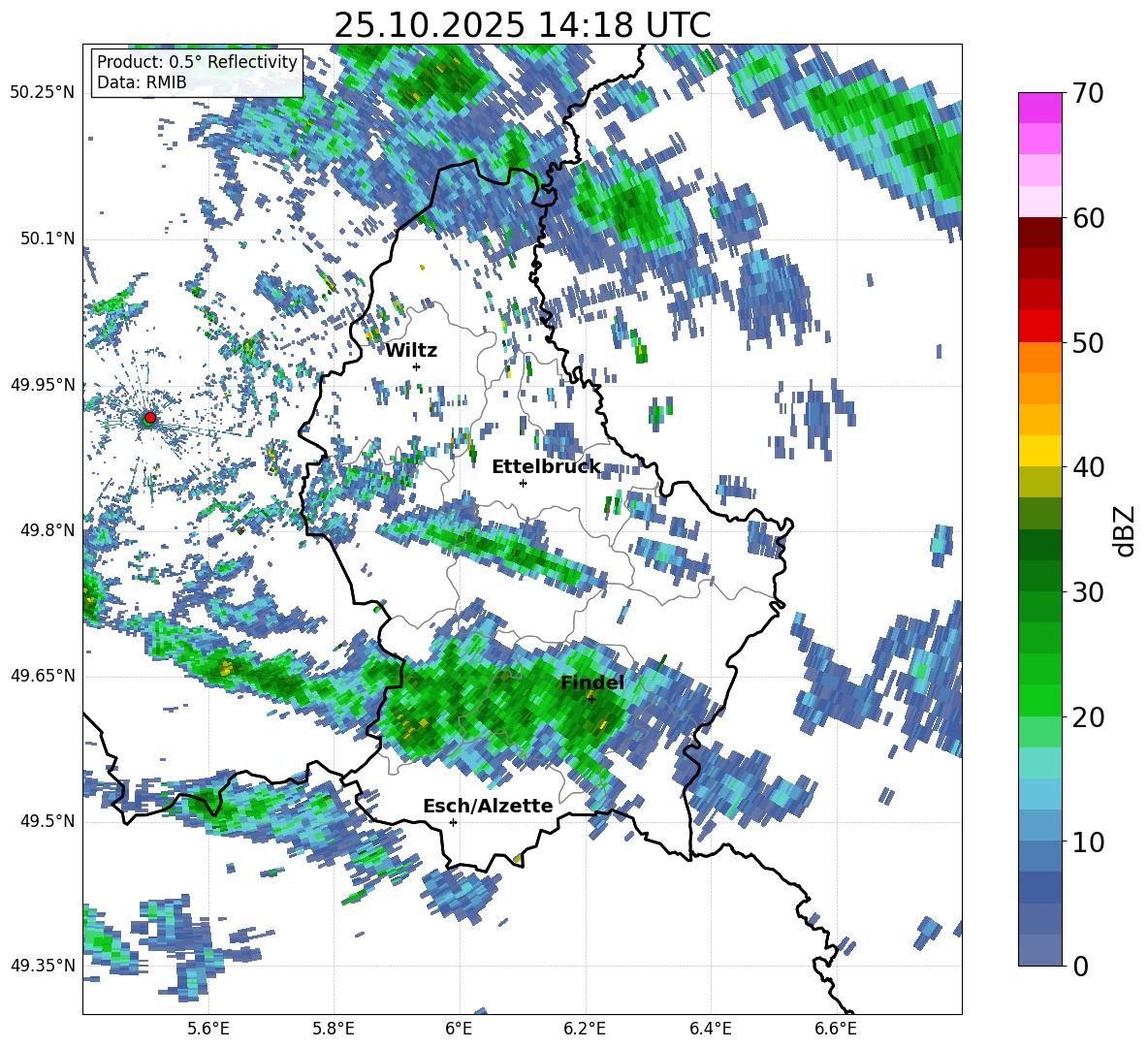Click the 5.8°E longitude label
The height and width of the screenshot is (1048, 1148).
(334, 1029)
